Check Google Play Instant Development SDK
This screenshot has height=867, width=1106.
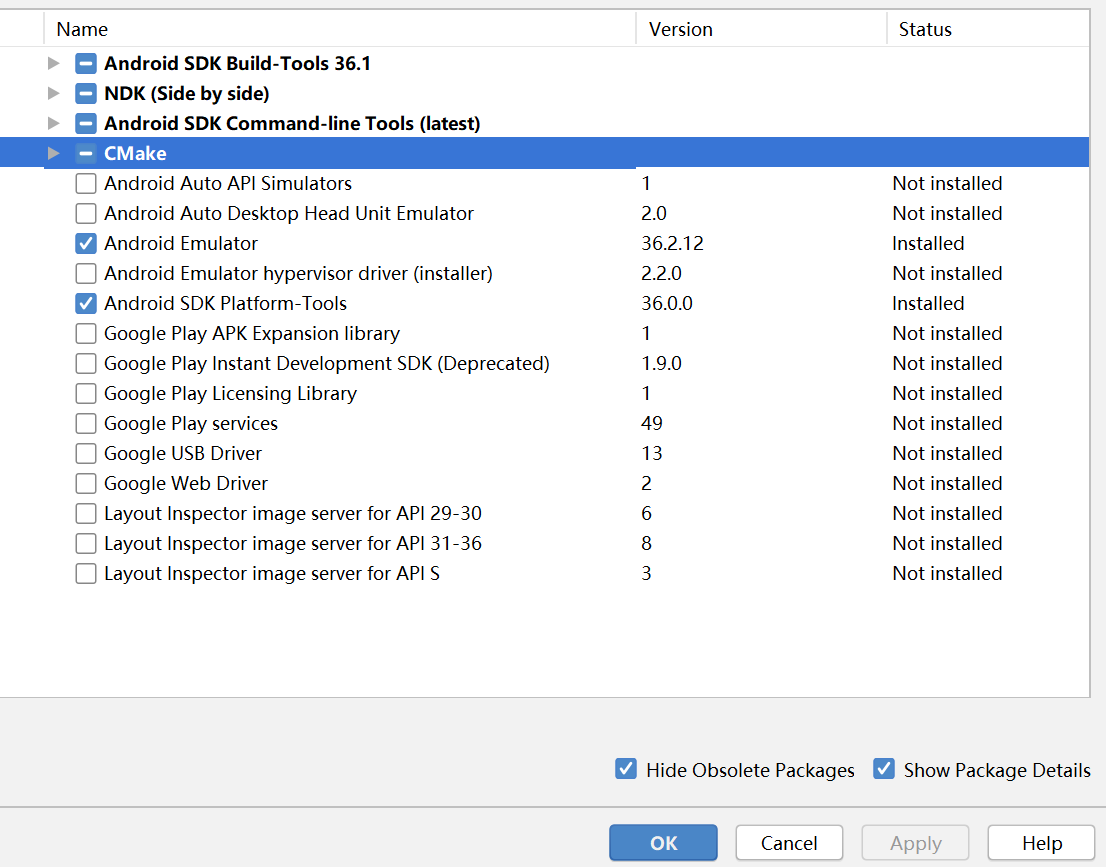pos(86,363)
